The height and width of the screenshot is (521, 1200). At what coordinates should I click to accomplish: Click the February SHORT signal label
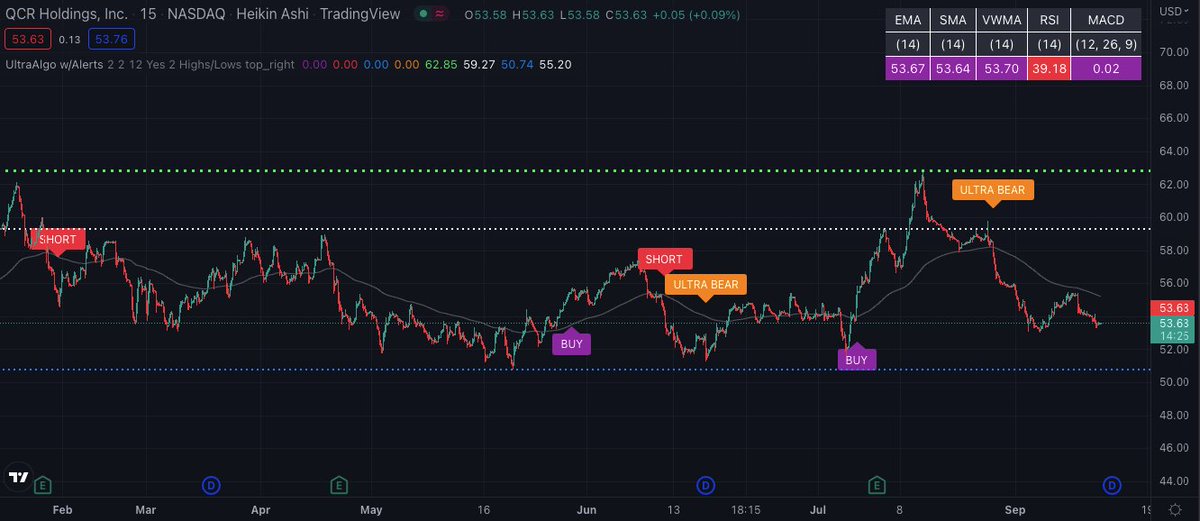(58, 240)
